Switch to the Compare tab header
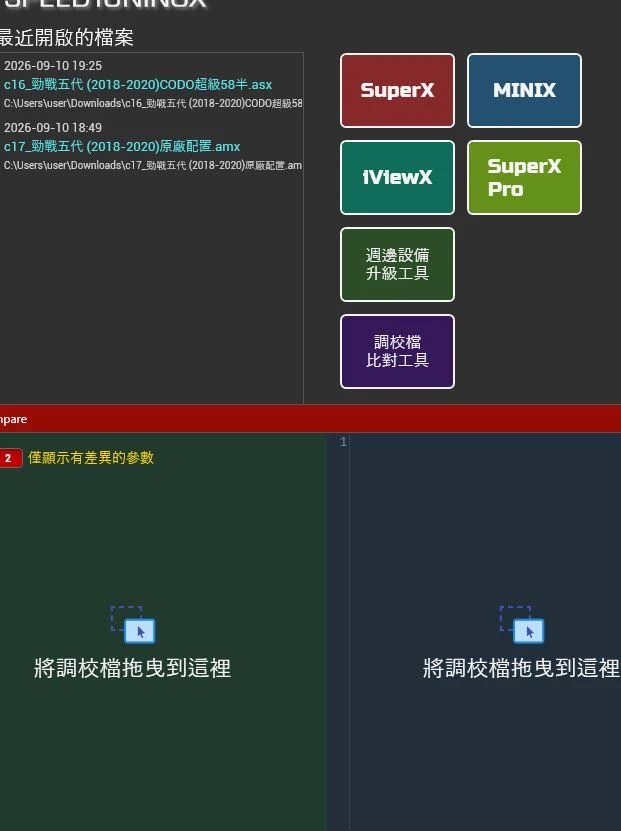This screenshot has width=621, height=831. [x=13, y=419]
